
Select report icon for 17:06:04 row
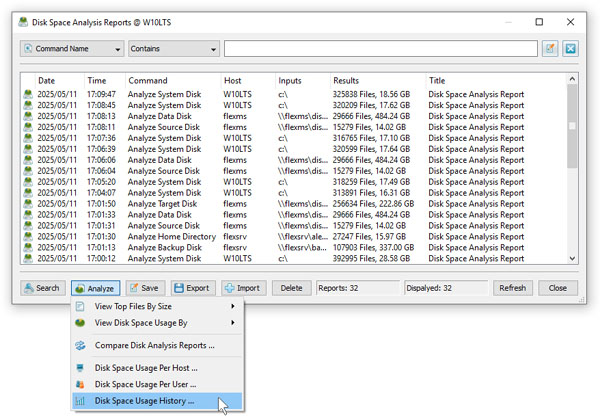tap(28, 171)
